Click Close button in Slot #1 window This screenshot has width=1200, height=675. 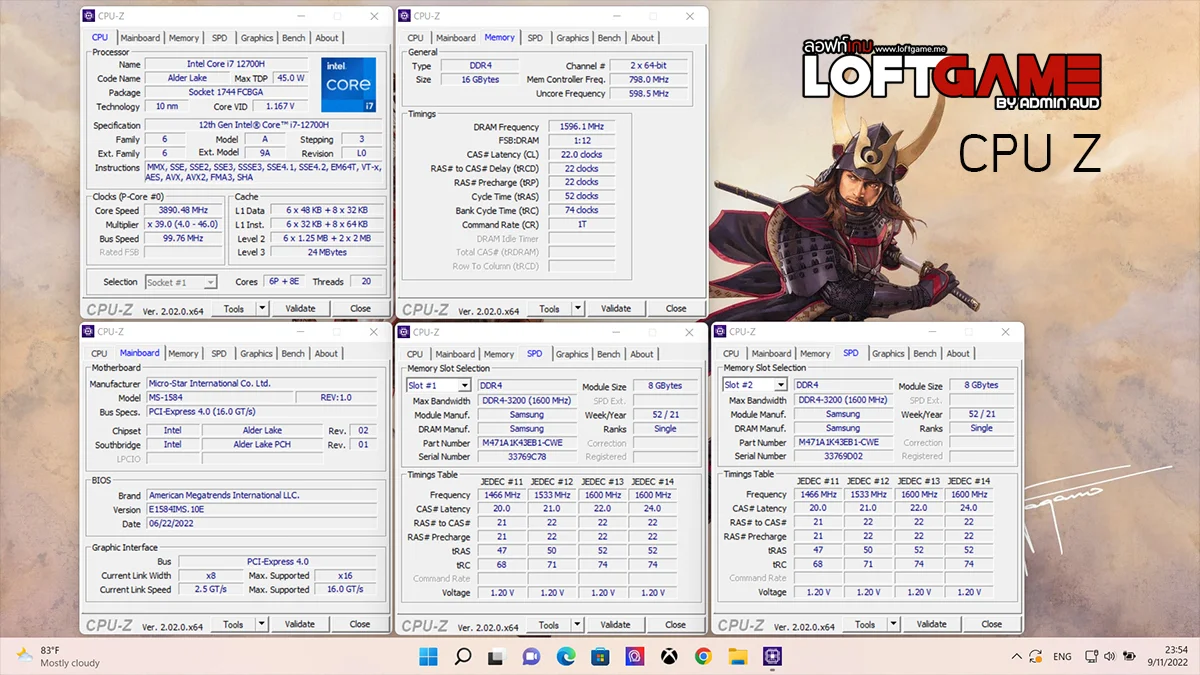pos(676,625)
